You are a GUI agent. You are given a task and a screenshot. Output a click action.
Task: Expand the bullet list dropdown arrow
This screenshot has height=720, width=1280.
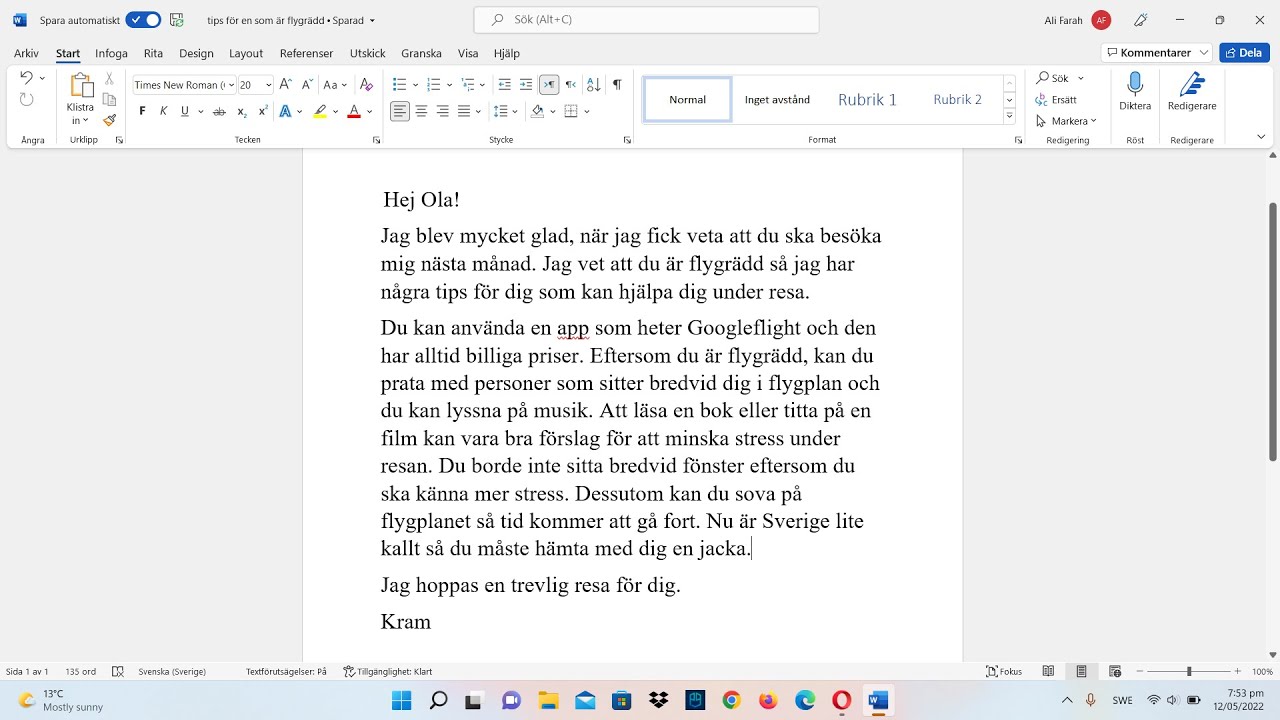[x=414, y=85]
